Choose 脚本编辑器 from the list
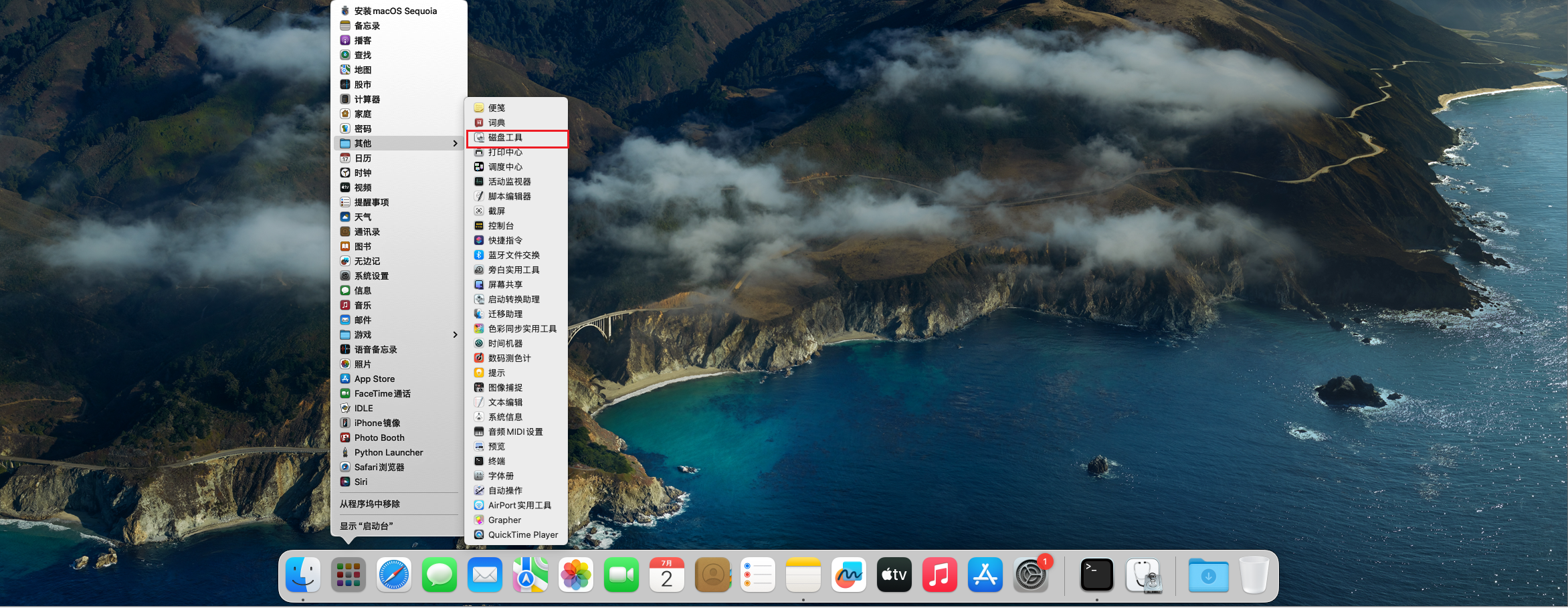Image resolution: width=1568 pixels, height=608 pixels. 517,197
